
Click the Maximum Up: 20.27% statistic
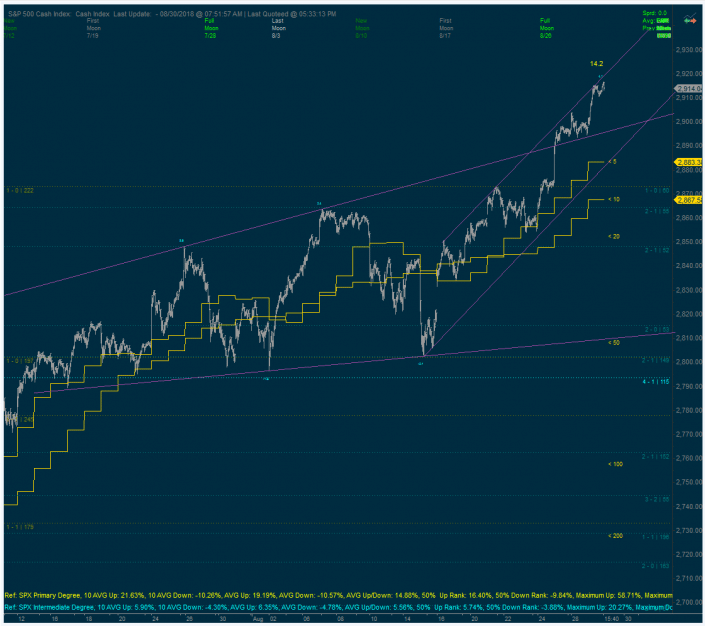tap(600, 608)
